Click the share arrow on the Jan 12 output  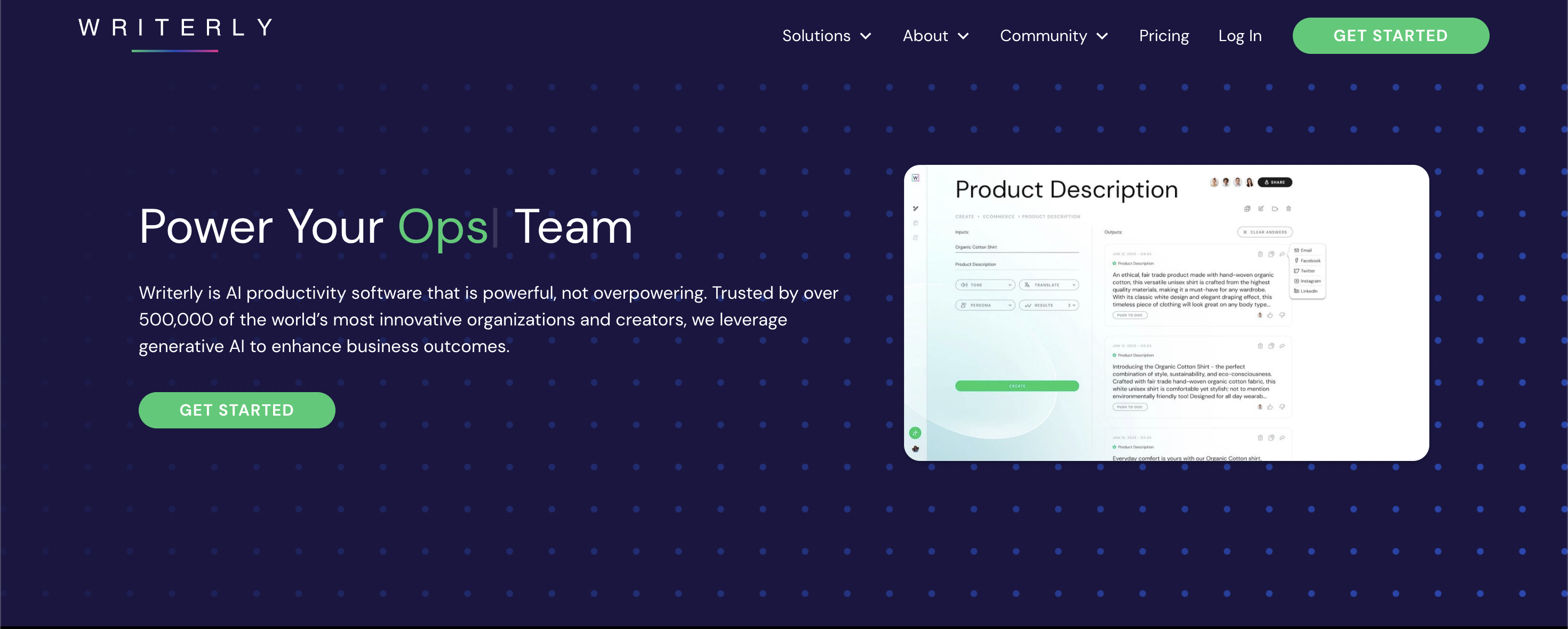pos(1282,254)
